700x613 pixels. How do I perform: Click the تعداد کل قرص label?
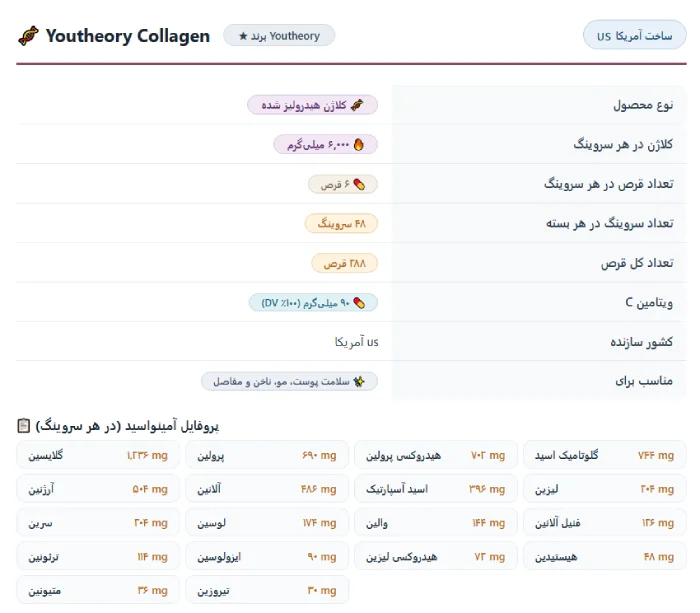click(x=637, y=263)
